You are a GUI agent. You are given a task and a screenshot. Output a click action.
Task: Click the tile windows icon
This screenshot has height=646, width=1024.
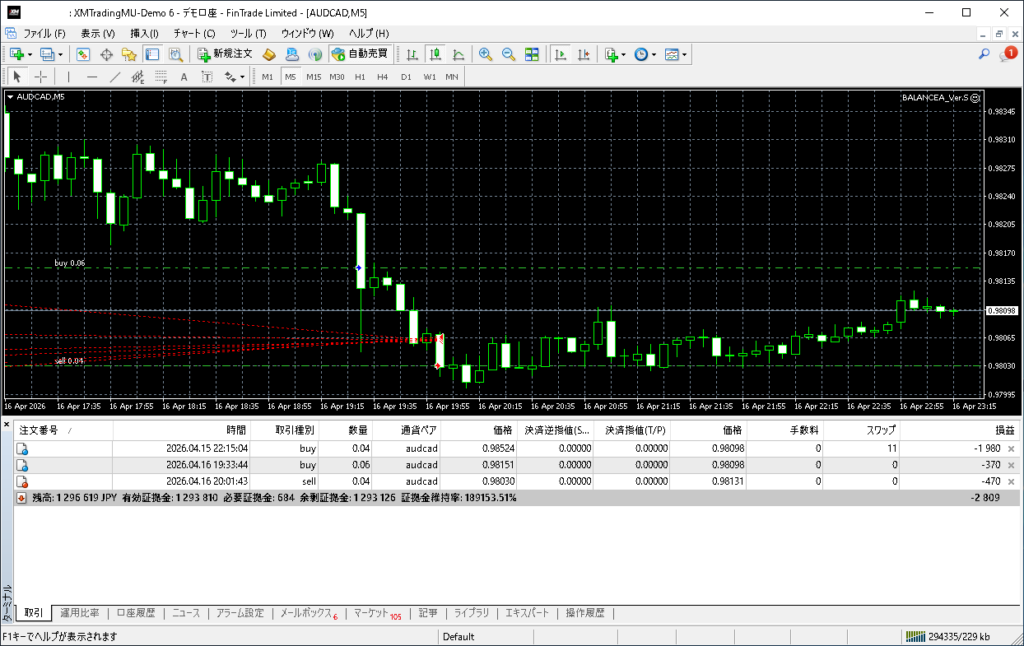[531, 54]
